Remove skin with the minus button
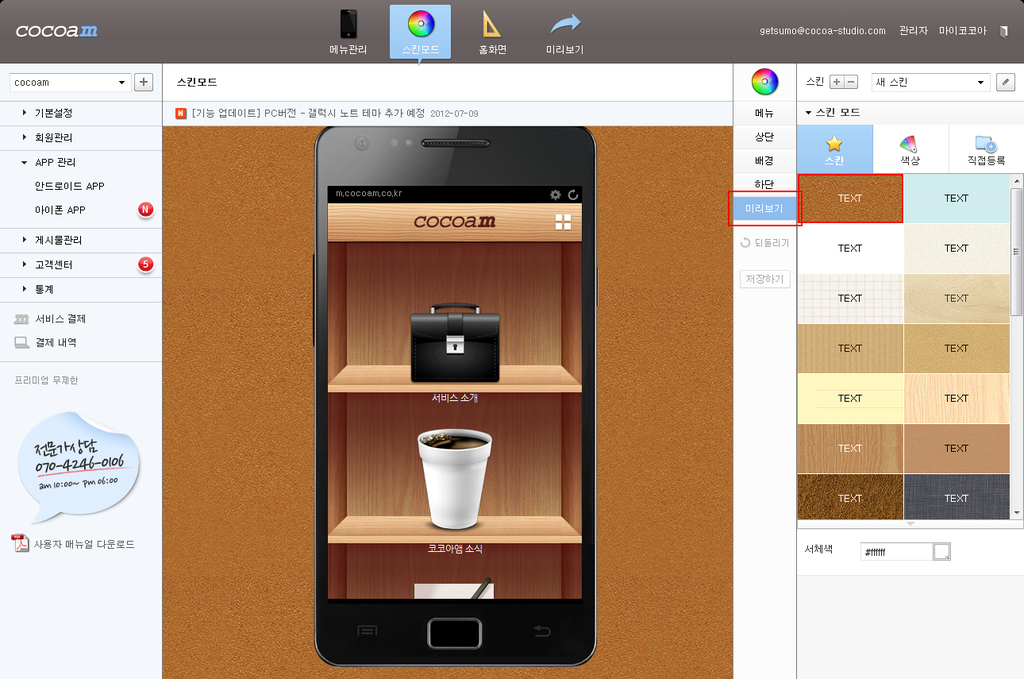The height and width of the screenshot is (679, 1024). click(x=851, y=82)
